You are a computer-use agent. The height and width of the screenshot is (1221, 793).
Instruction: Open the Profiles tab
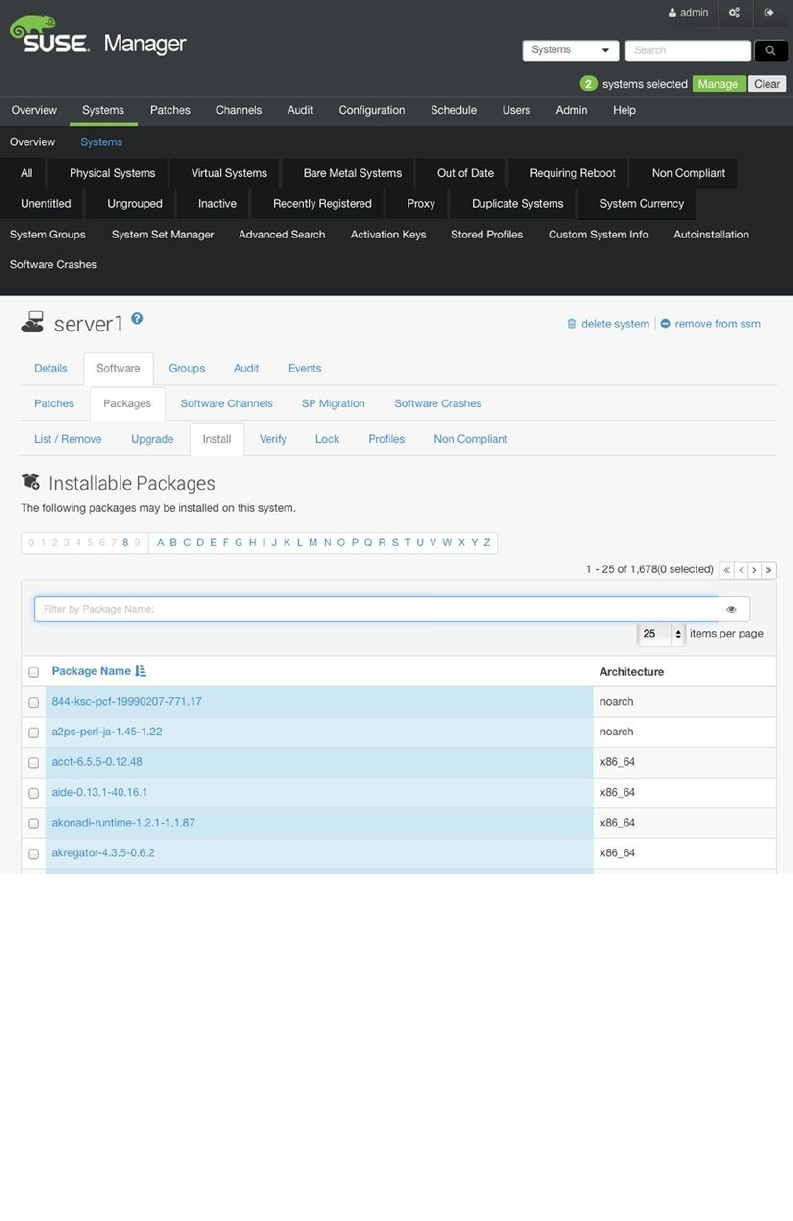click(386, 439)
